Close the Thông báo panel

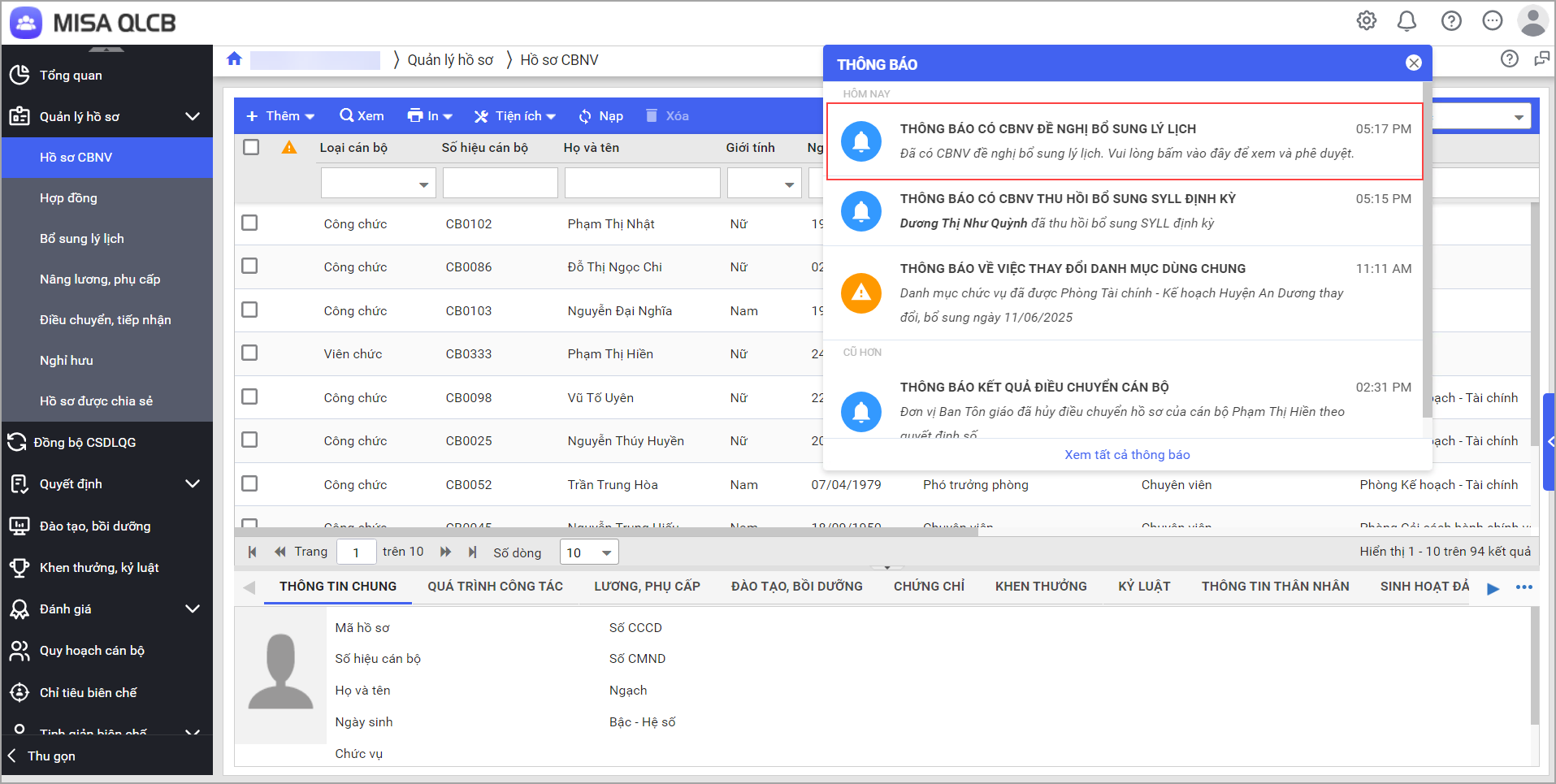(1414, 63)
